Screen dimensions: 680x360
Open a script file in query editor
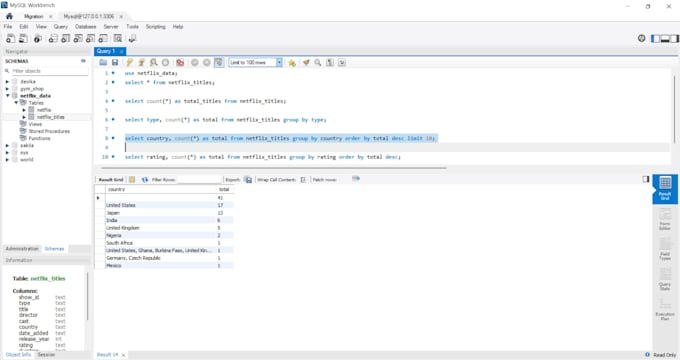pos(103,62)
